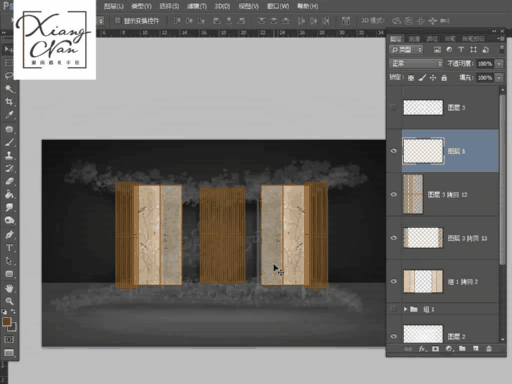Show hidden 组 1 group visibility box
Screen dimensions: 512x384
pyautogui.click(x=393, y=309)
